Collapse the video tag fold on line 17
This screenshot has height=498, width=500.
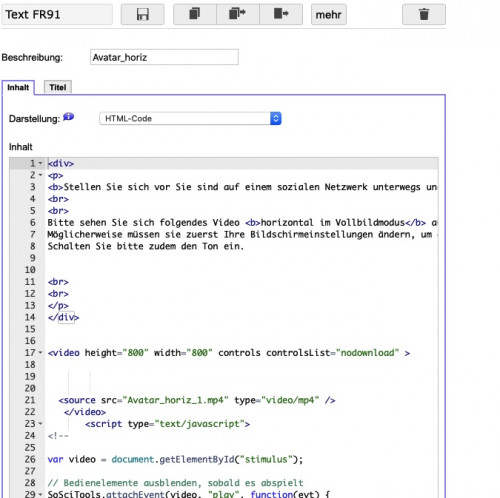pos(40,353)
